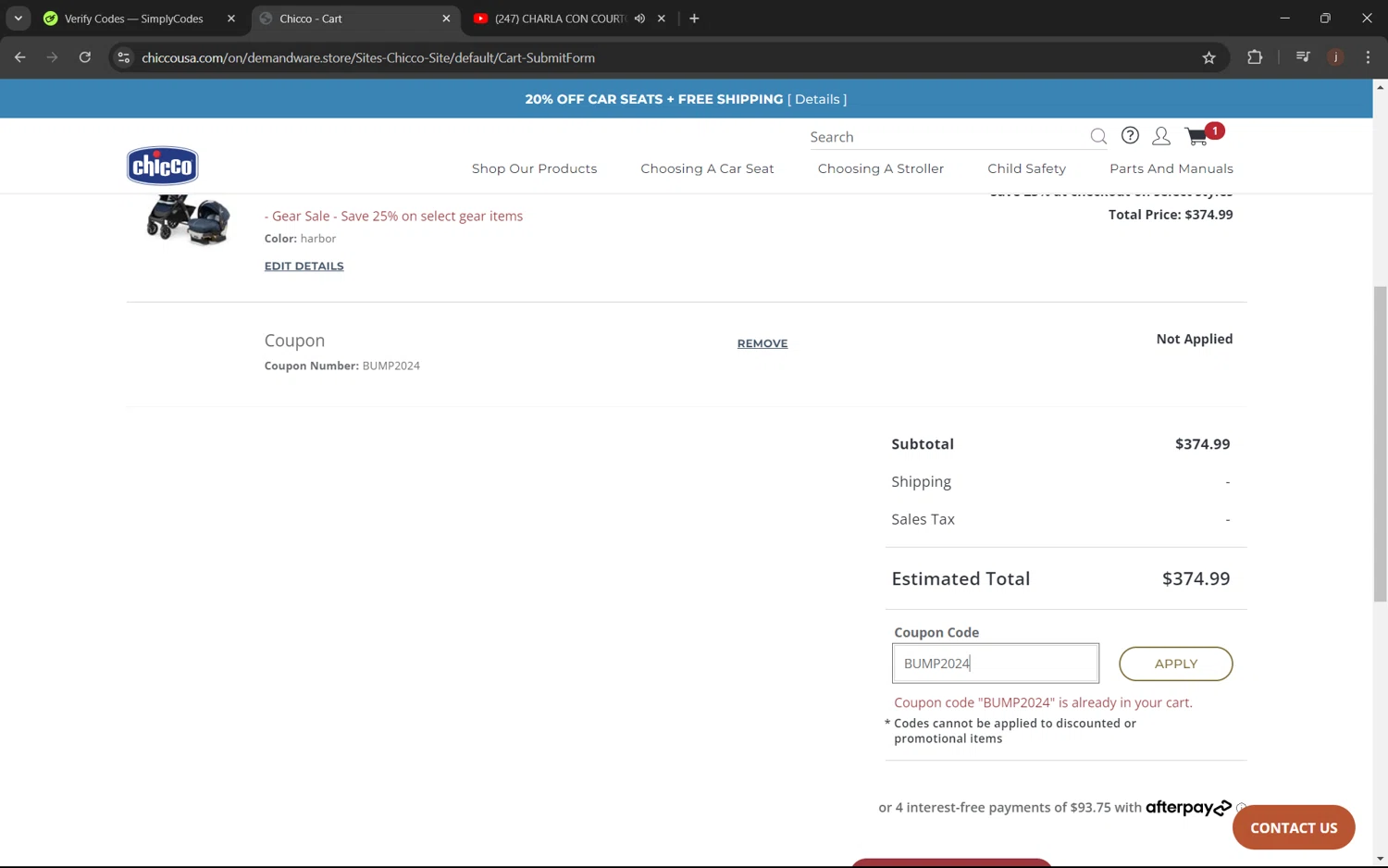Click the Chicco logo
Viewport: 1388px width, 868px height.
click(x=163, y=166)
